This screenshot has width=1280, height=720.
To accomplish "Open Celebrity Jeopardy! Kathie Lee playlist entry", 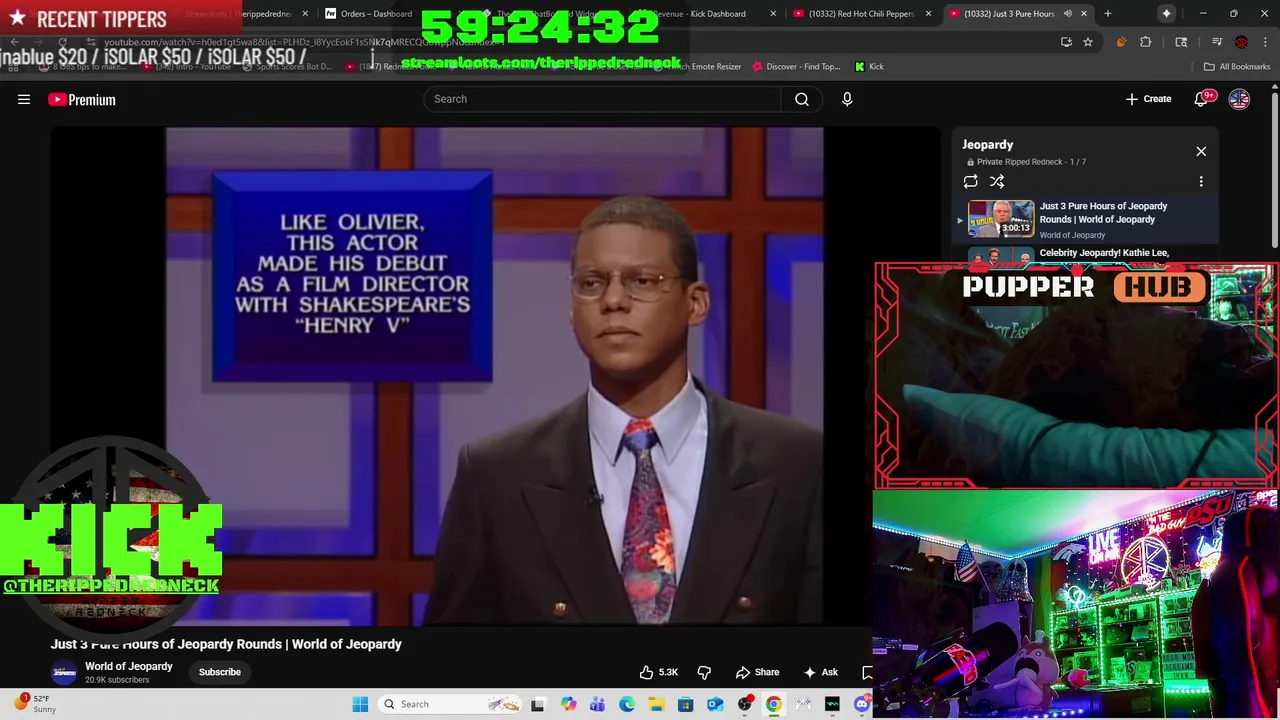I will pyautogui.click(x=1104, y=253).
